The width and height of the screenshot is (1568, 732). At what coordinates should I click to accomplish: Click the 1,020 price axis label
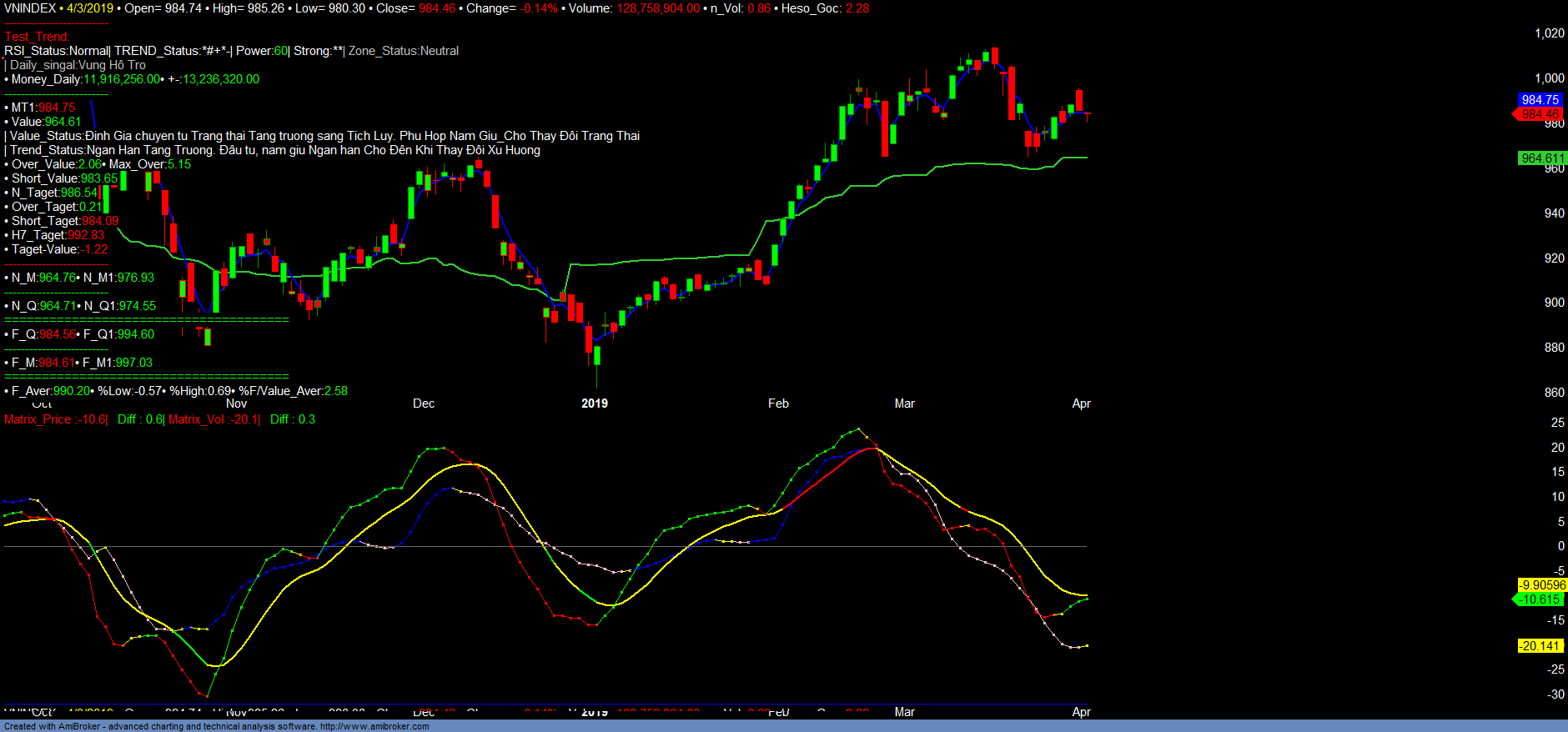coord(1550,33)
